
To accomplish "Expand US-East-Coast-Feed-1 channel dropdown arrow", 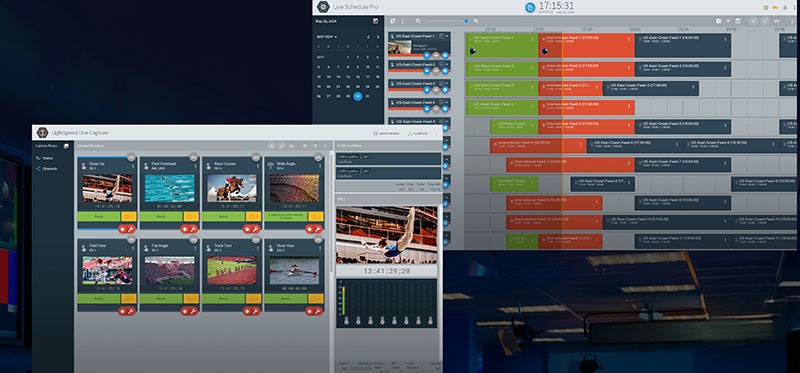I will point(447,37).
